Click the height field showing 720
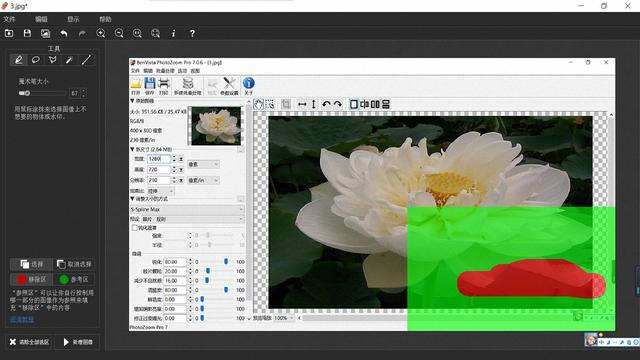 (158, 169)
